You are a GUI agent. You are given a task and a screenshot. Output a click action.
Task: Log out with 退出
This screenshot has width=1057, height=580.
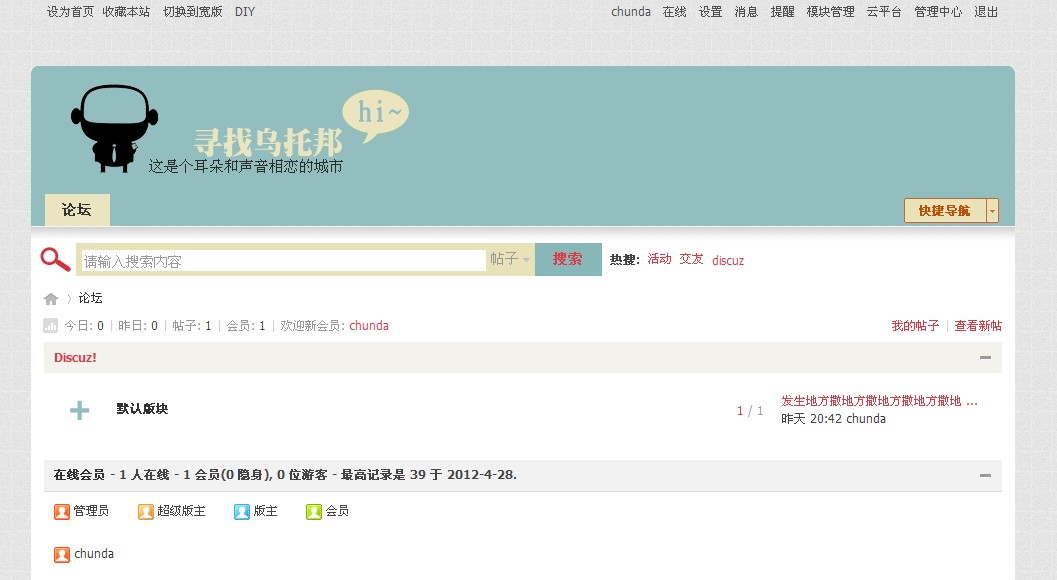coord(986,11)
